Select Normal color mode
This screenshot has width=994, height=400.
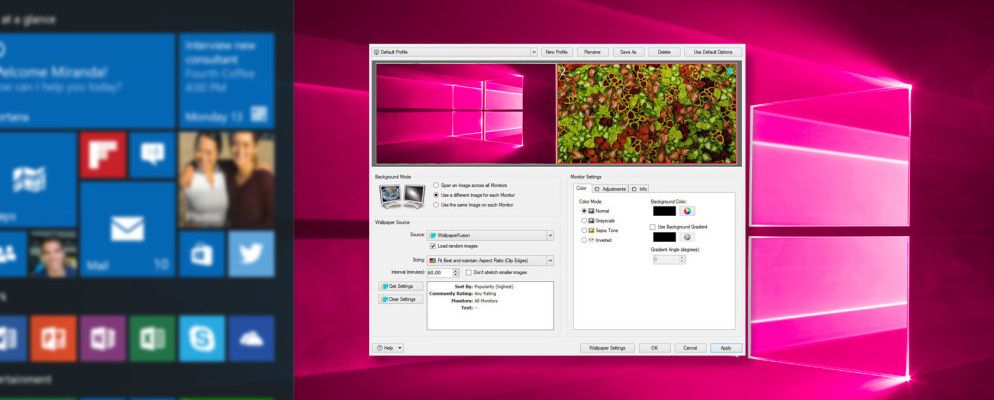(595, 210)
